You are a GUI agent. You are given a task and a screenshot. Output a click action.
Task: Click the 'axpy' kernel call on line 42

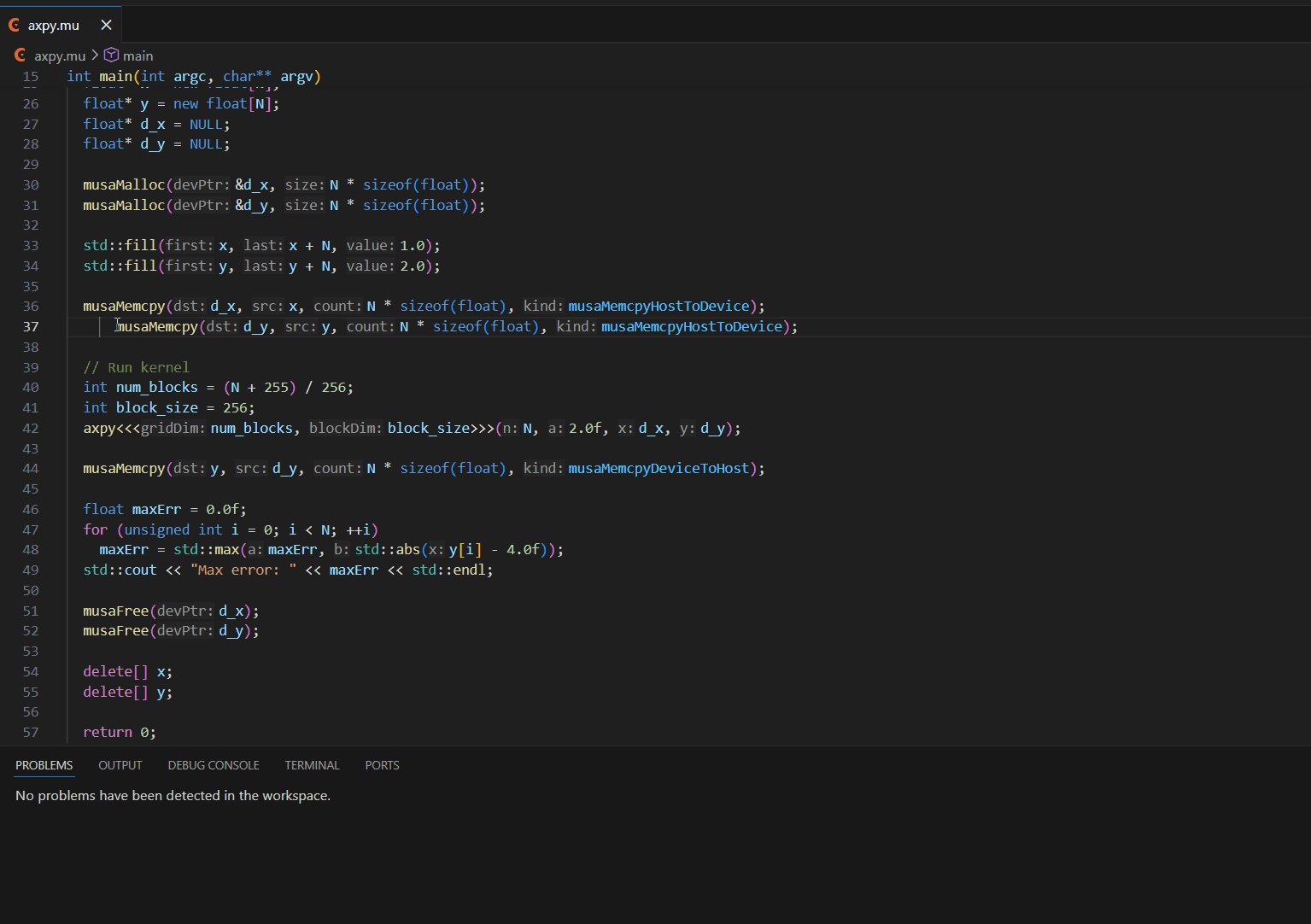[x=99, y=428]
